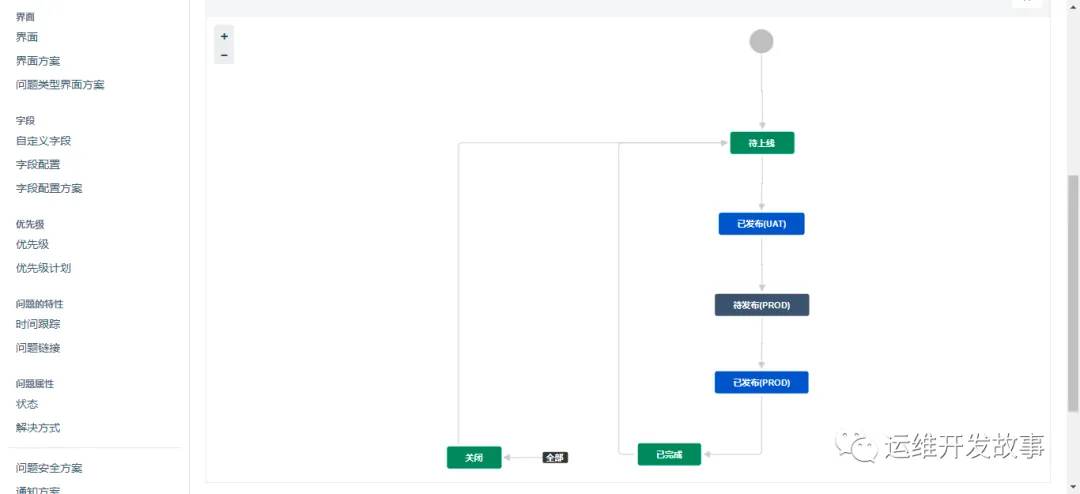1080x494 pixels.
Task: Select the 关闭 status node
Action: (x=473, y=457)
